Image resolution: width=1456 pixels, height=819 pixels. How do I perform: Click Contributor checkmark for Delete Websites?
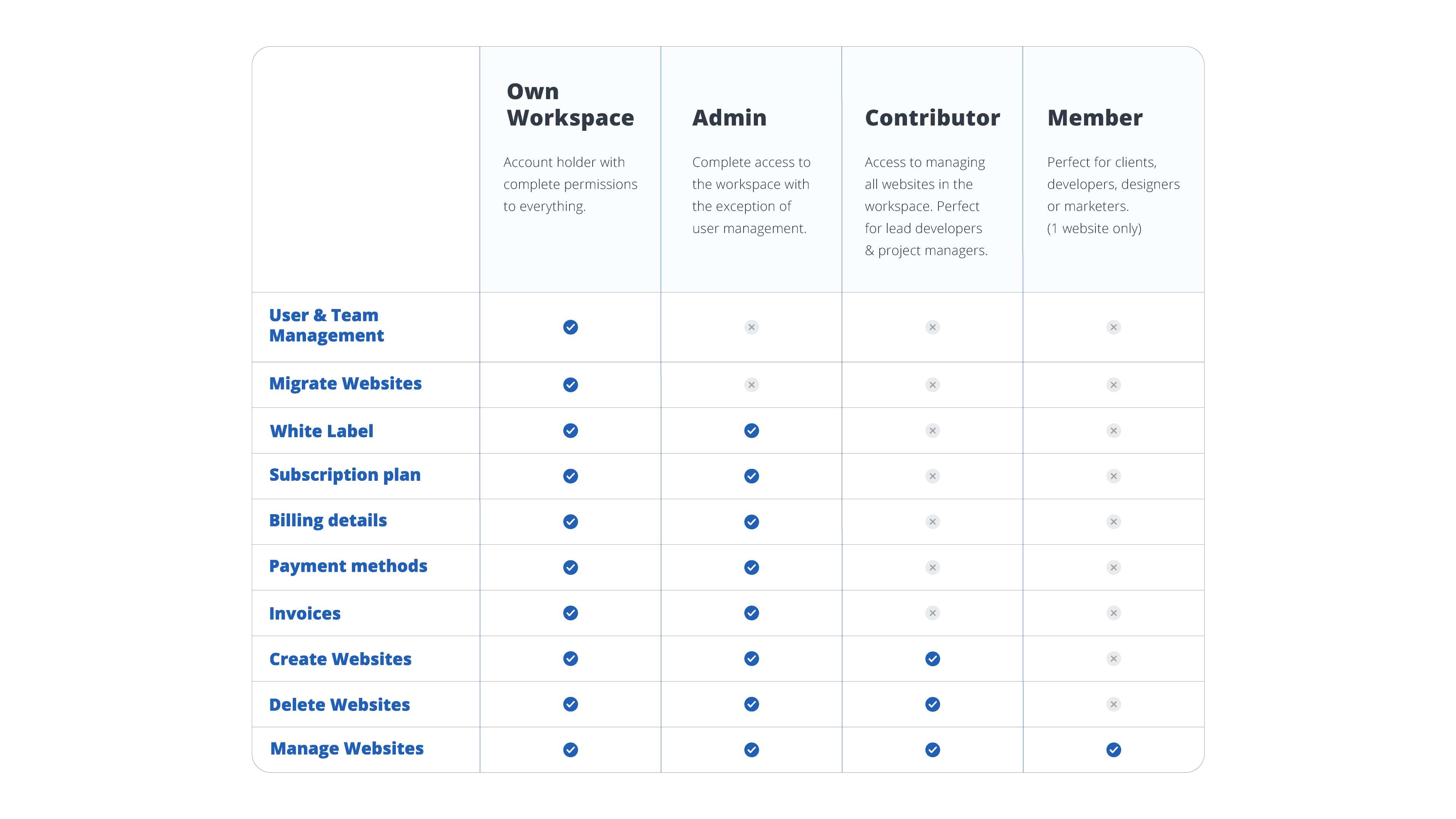(x=933, y=704)
